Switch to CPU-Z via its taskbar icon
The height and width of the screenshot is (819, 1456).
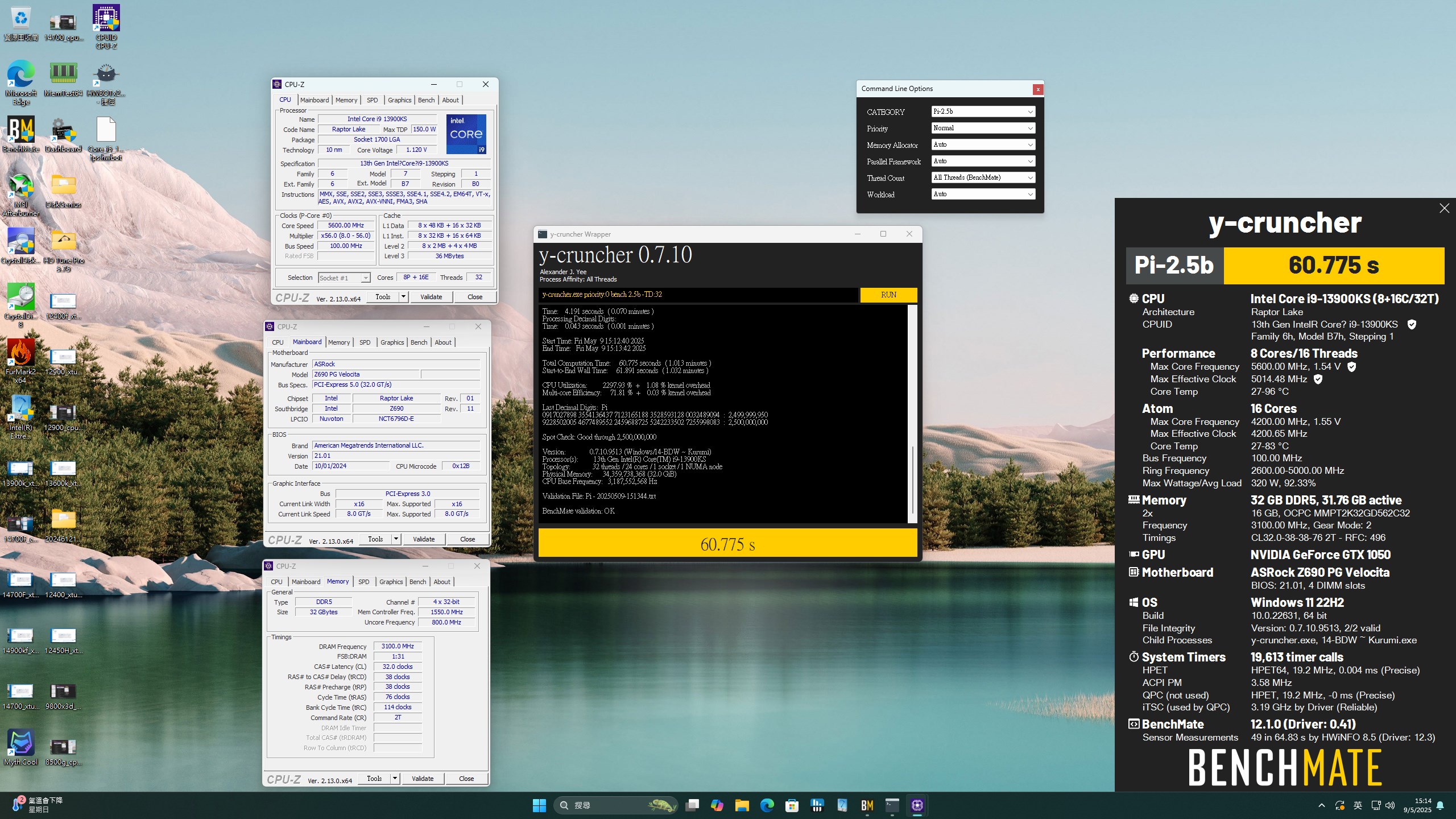click(x=917, y=805)
